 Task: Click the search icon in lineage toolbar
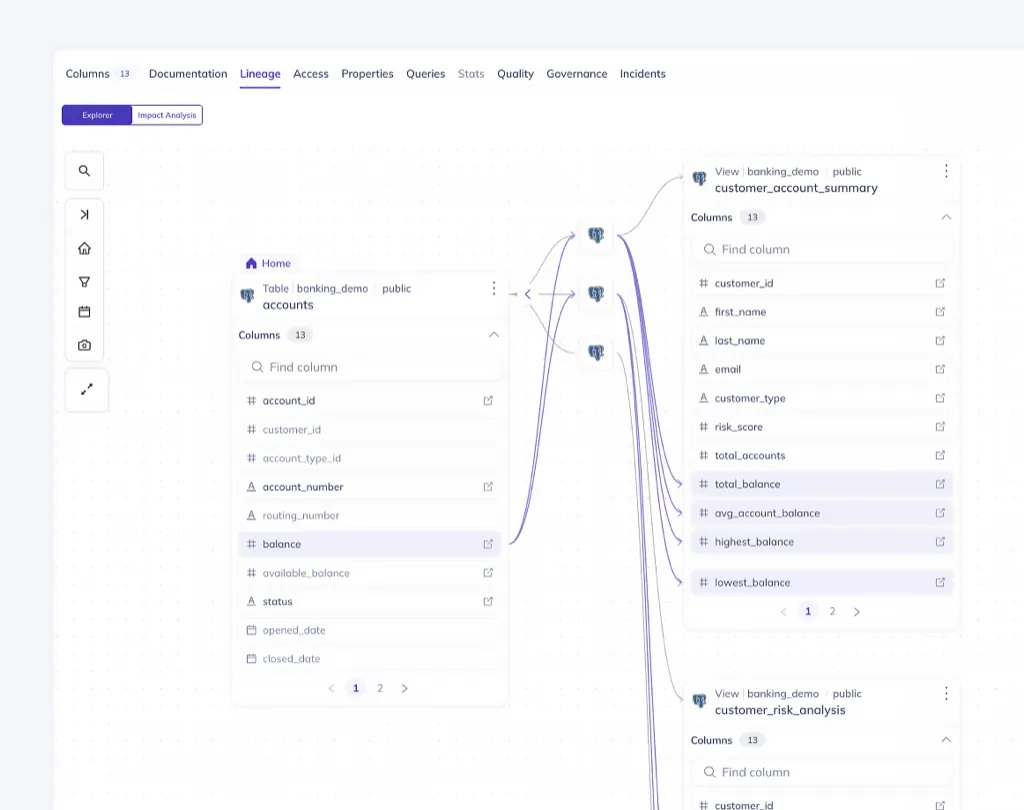pyautogui.click(x=84, y=171)
